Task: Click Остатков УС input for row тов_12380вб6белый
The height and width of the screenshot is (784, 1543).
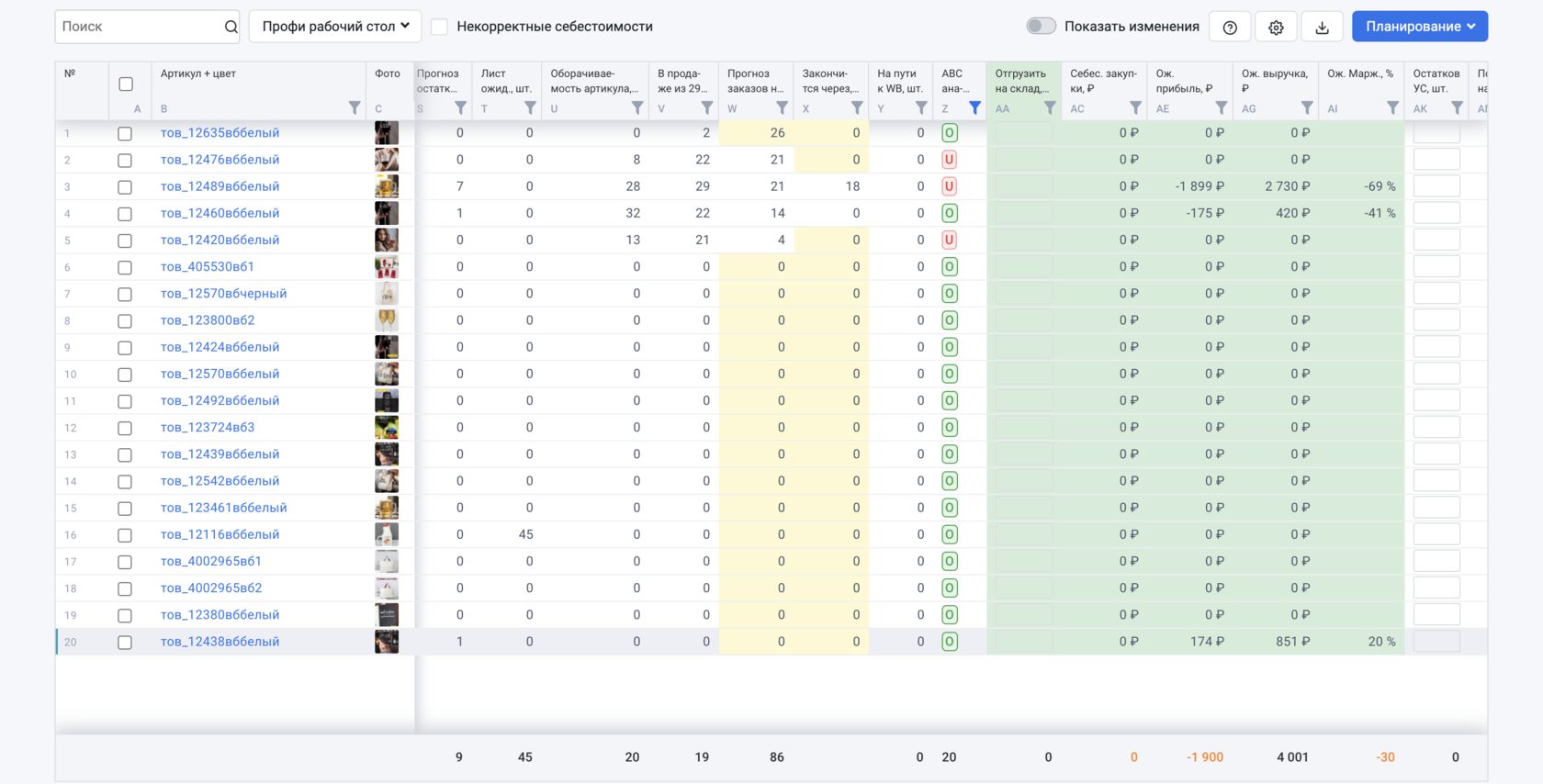Action: tap(1436, 615)
